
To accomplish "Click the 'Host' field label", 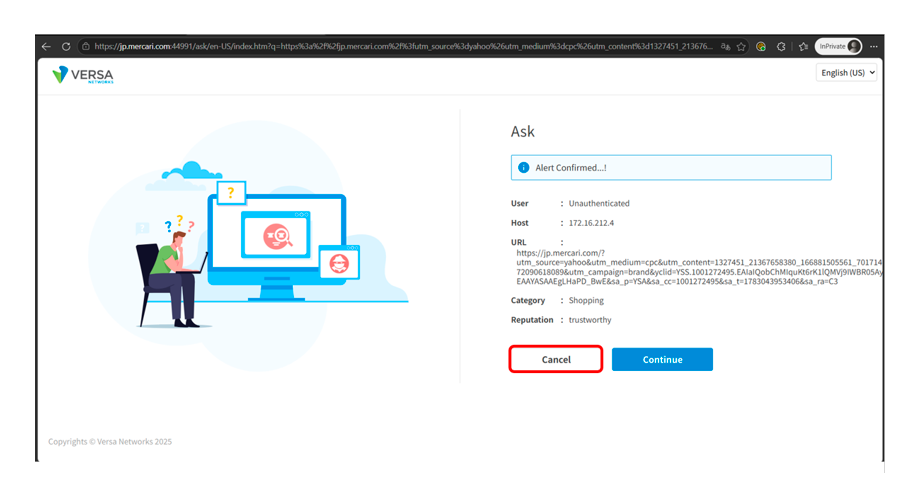I will [x=520, y=223].
